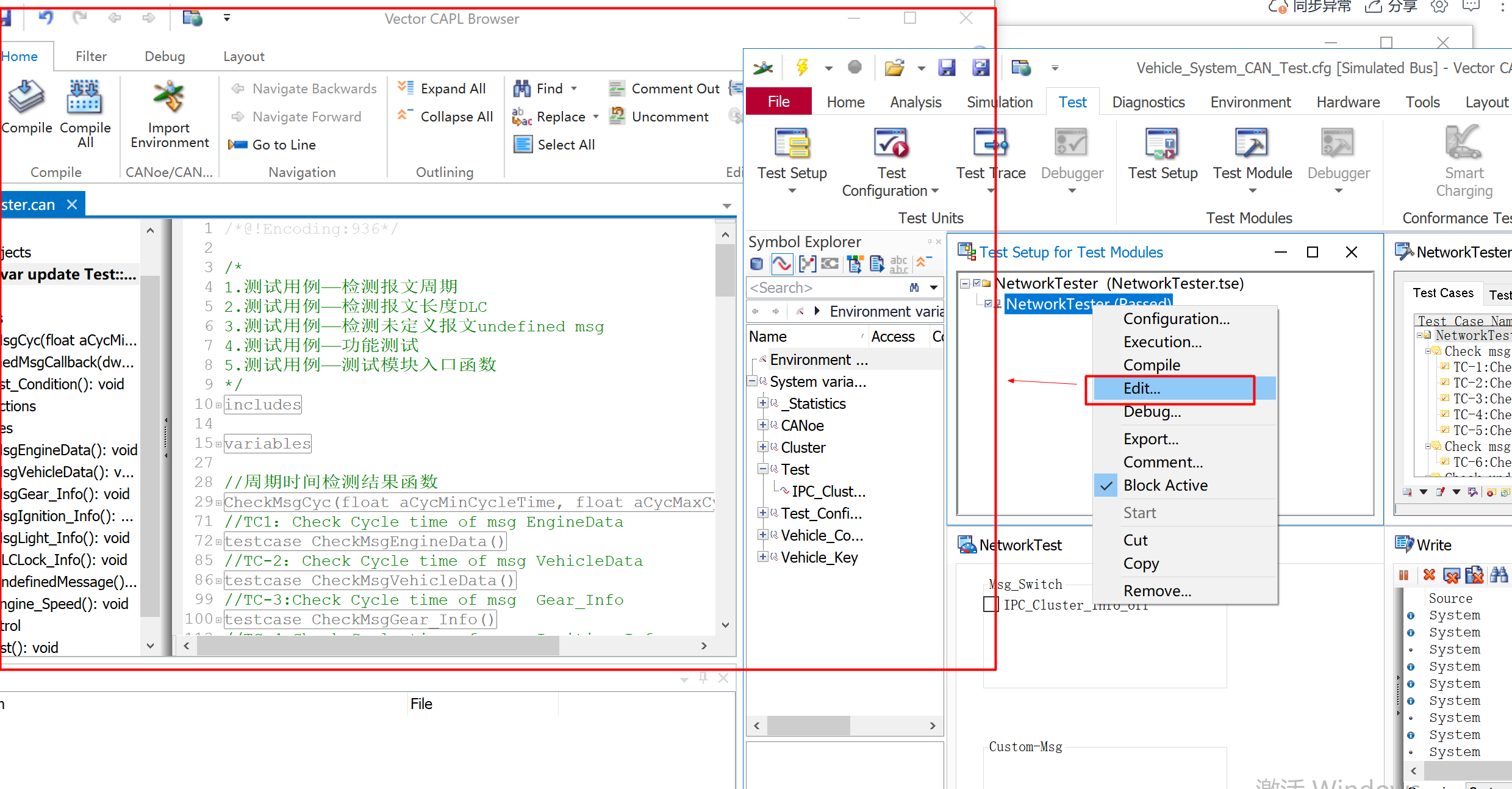
Task: Click the Open configuration folder icon
Action: (894, 67)
